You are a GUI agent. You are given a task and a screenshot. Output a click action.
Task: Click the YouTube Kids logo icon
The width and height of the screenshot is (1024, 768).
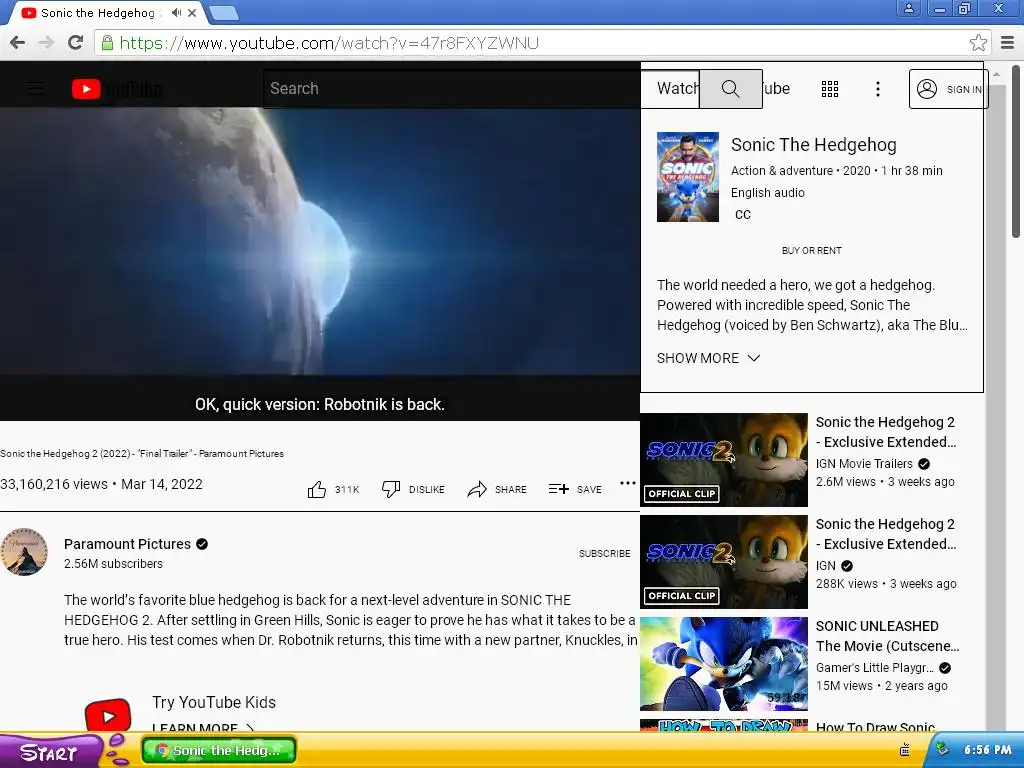tap(108, 716)
